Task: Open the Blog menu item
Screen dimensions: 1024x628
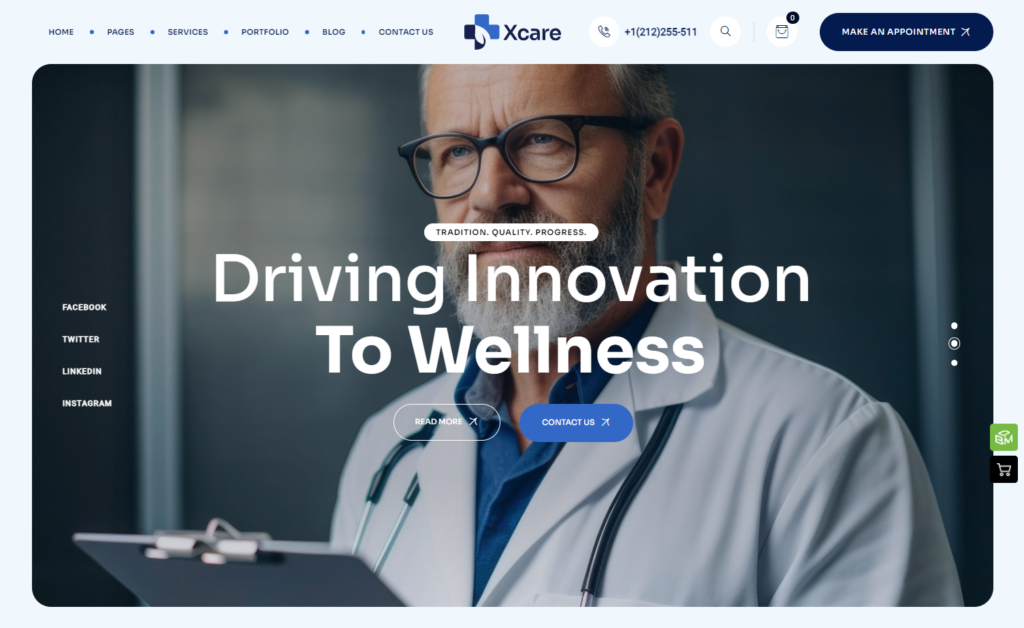Action: click(333, 32)
